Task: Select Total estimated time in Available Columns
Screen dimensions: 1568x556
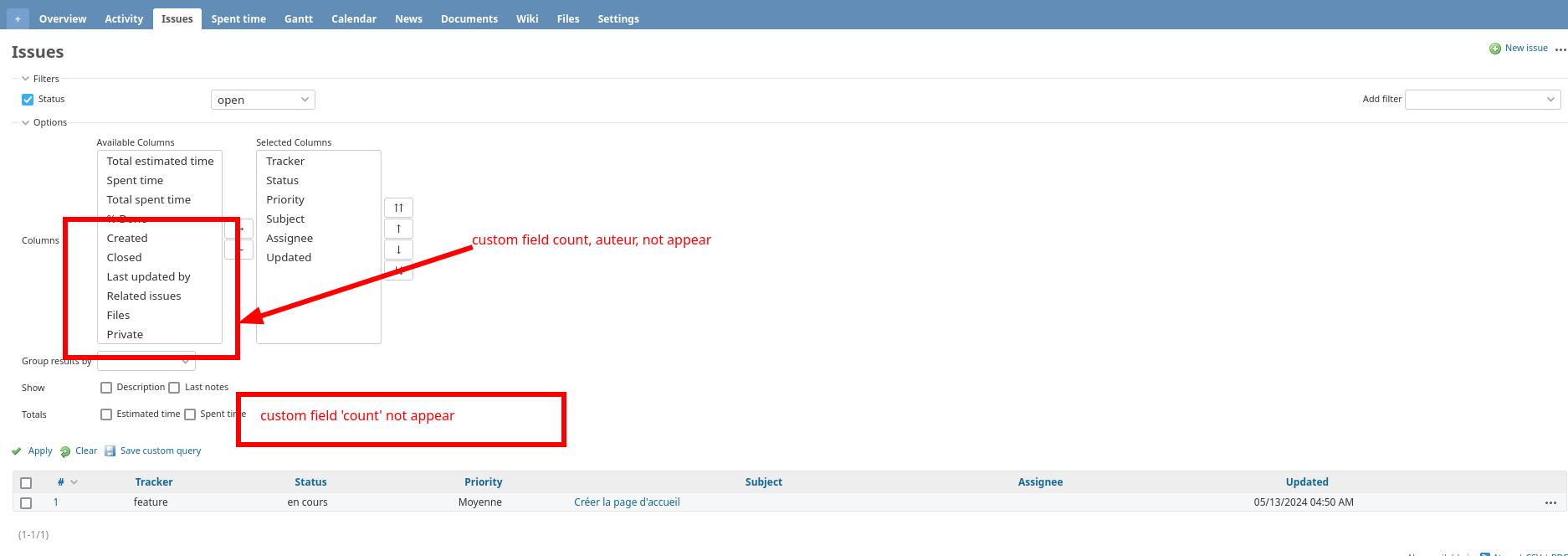Action: 160,161
